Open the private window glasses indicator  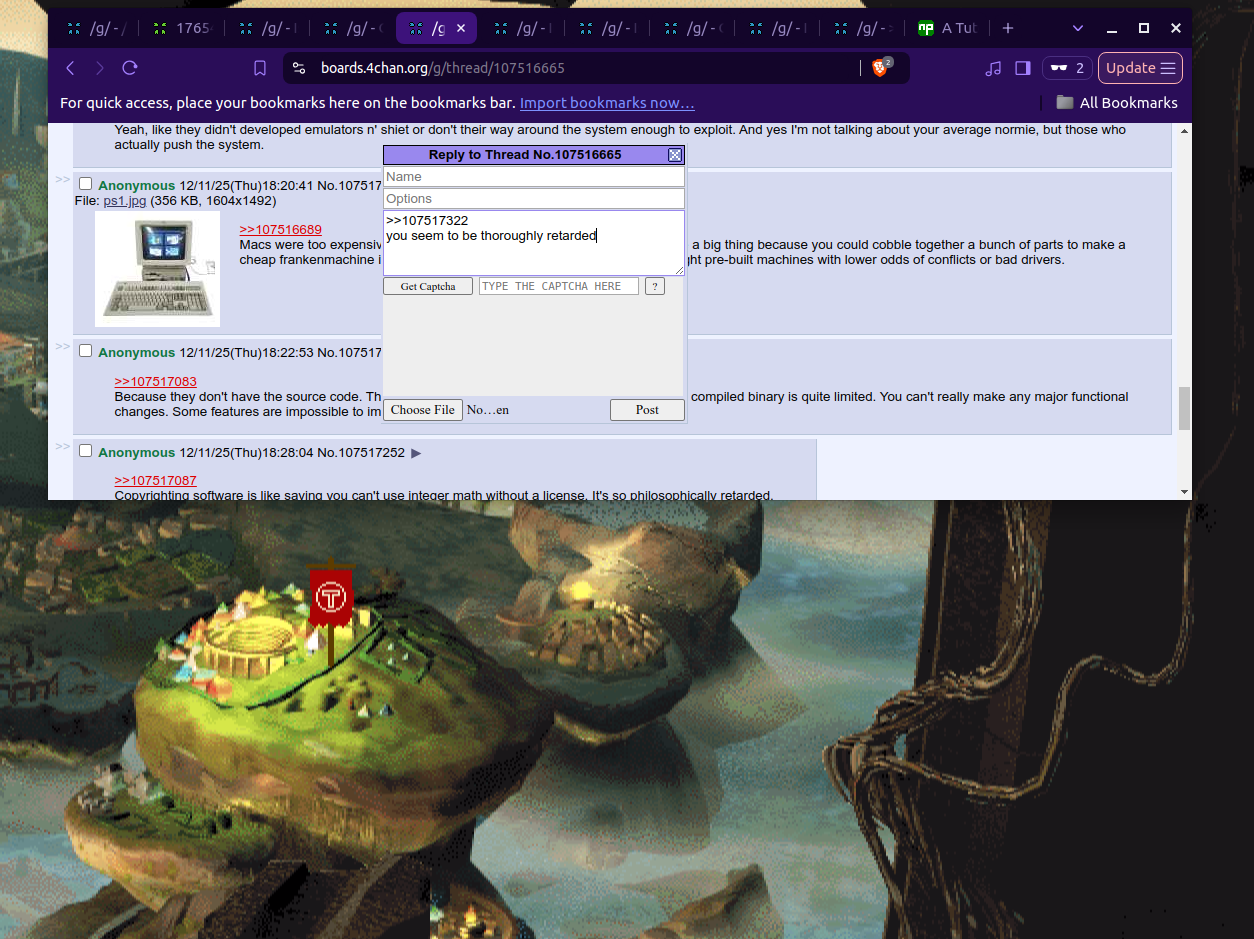click(1067, 68)
